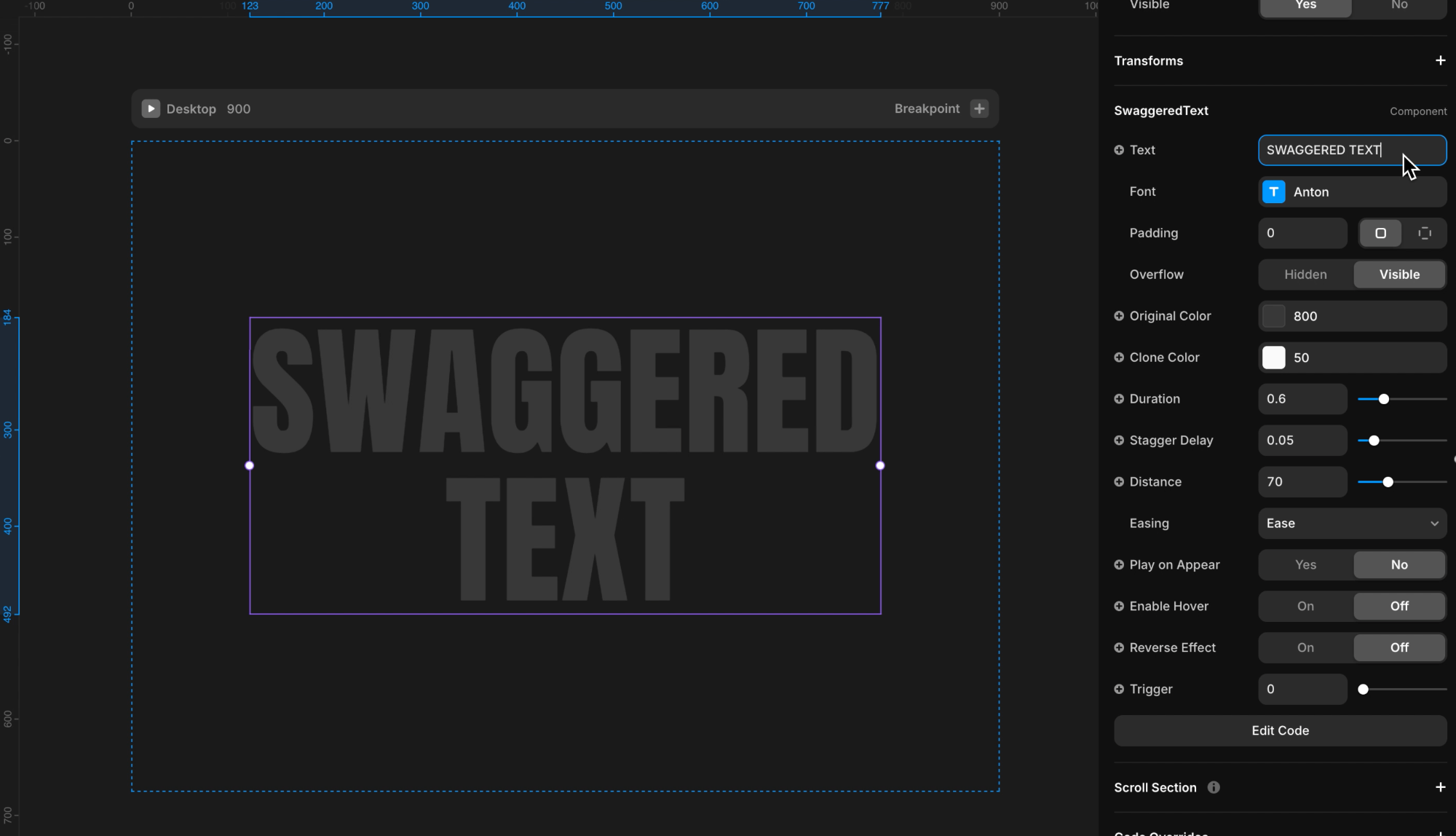This screenshot has height=836, width=1456.
Task: Turn Enable Hover On
Action: [1305, 606]
